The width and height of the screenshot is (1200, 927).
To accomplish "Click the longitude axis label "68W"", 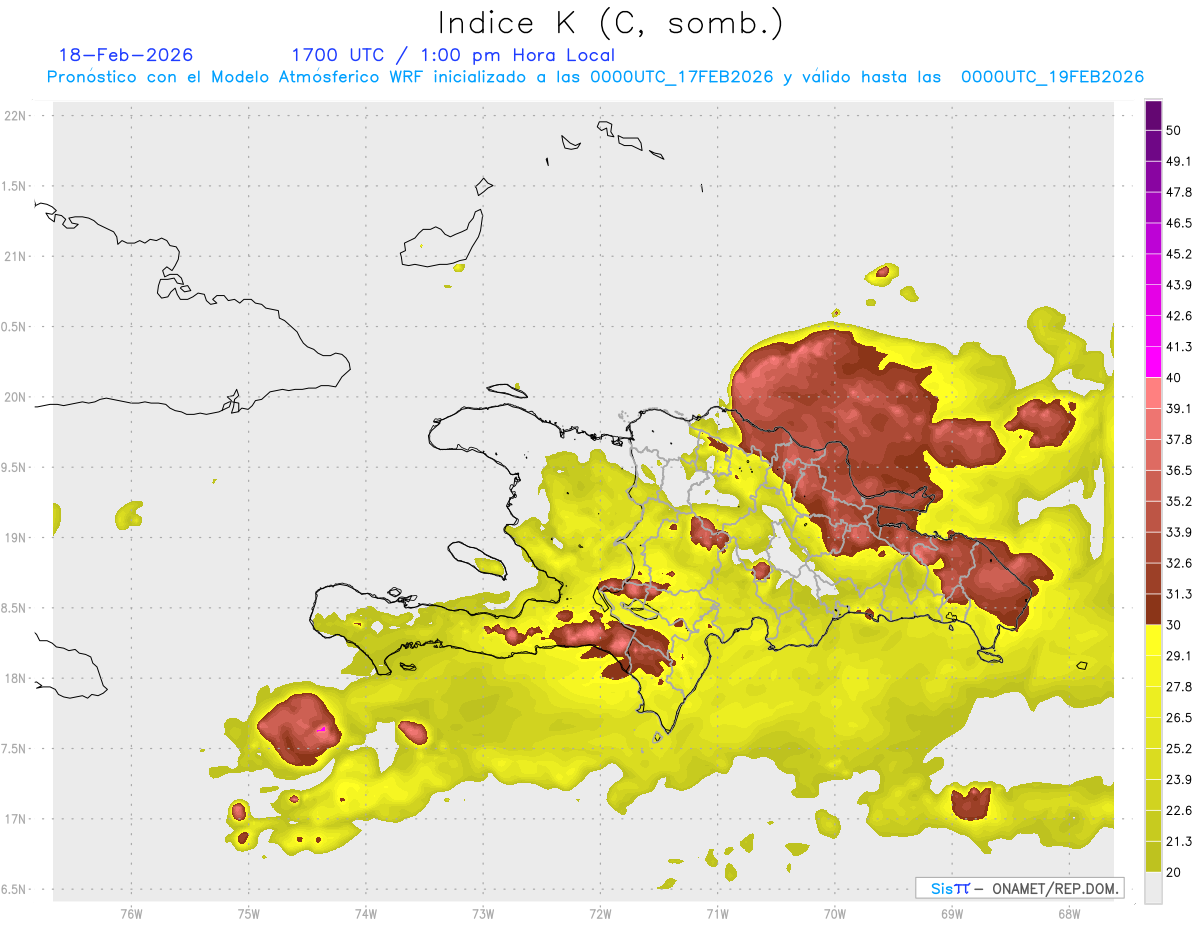I will coord(1068,914).
